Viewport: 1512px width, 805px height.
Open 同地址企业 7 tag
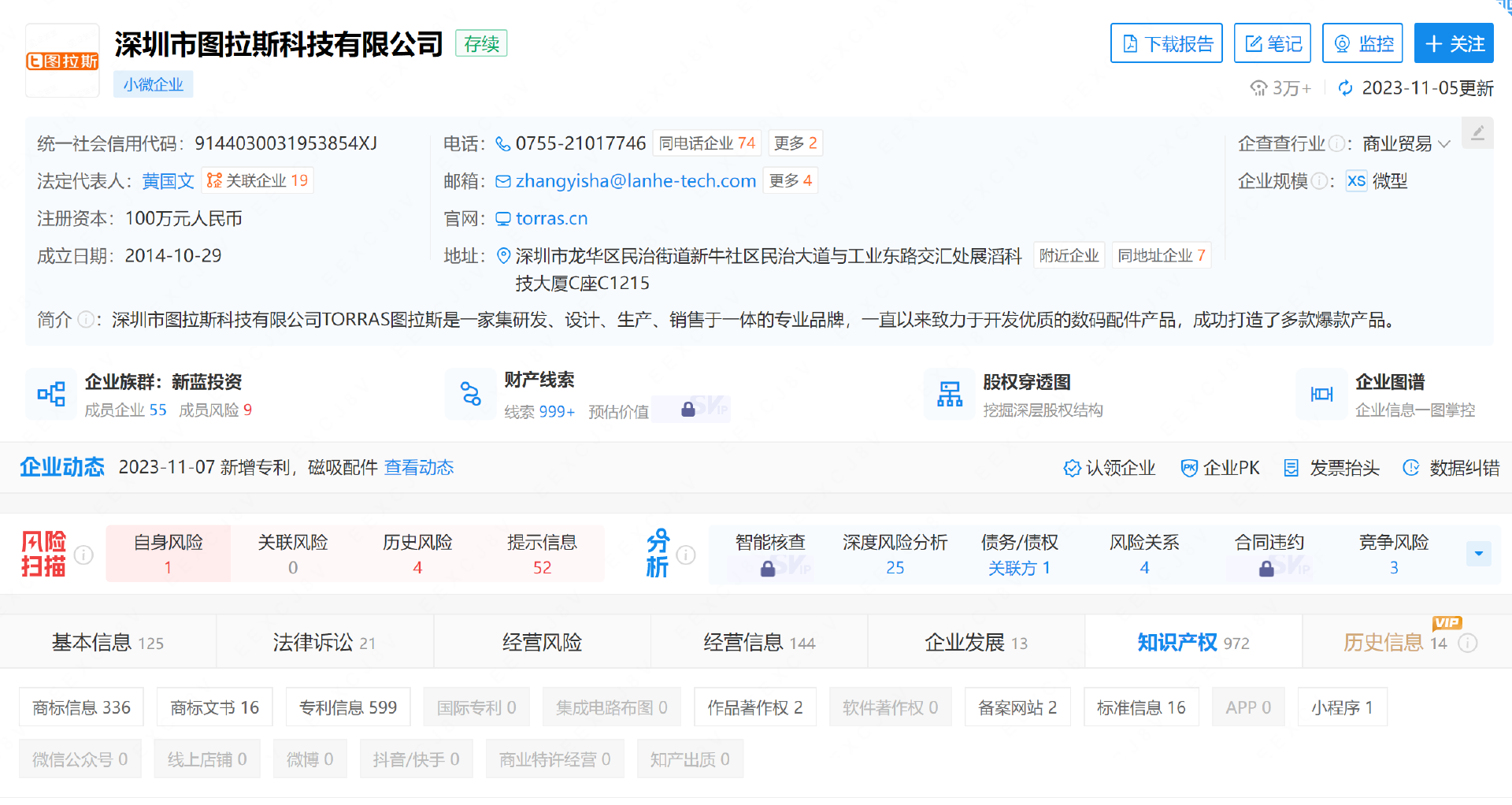pyautogui.click(x=1161, y=255)
